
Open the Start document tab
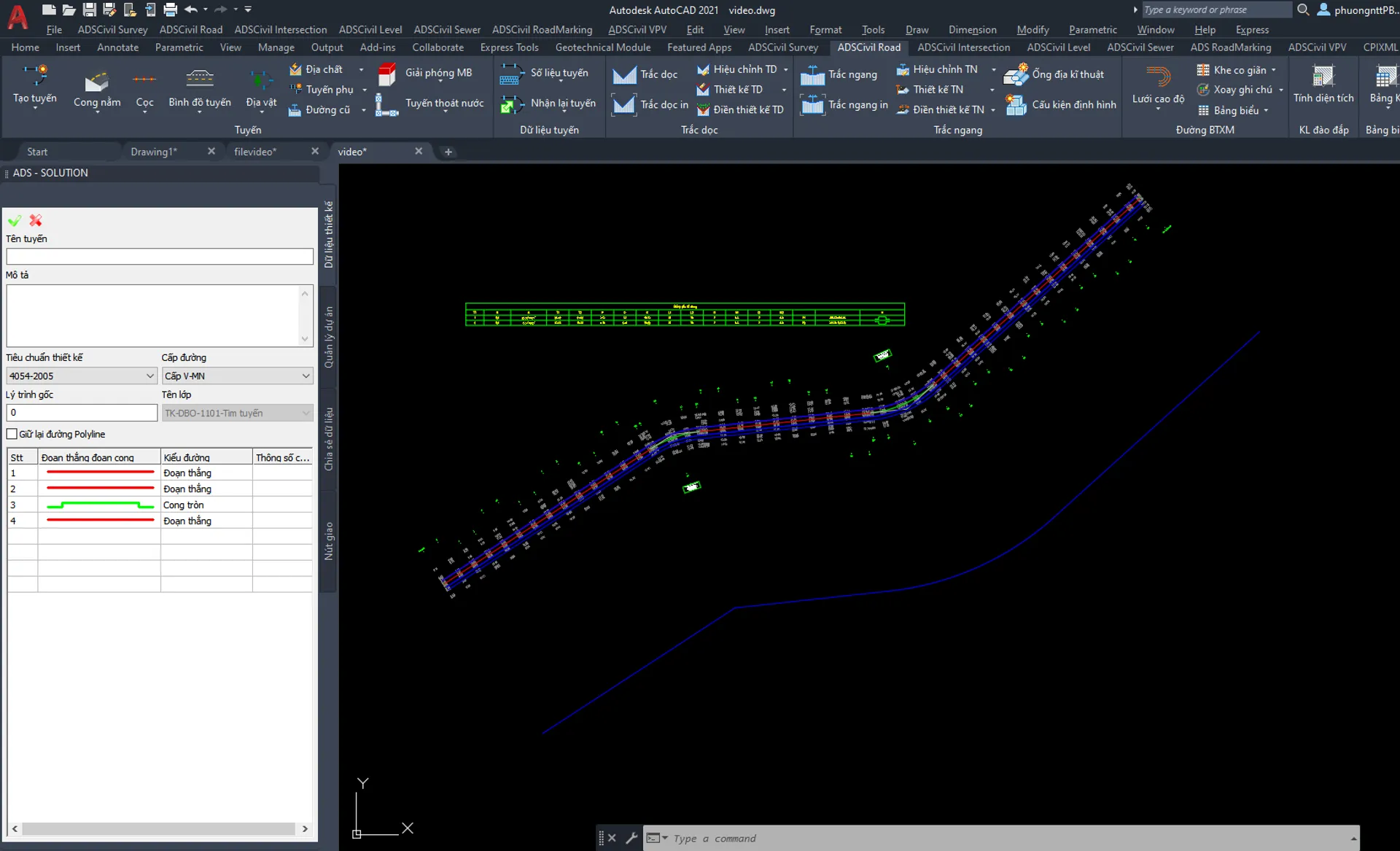pos(37,152)
